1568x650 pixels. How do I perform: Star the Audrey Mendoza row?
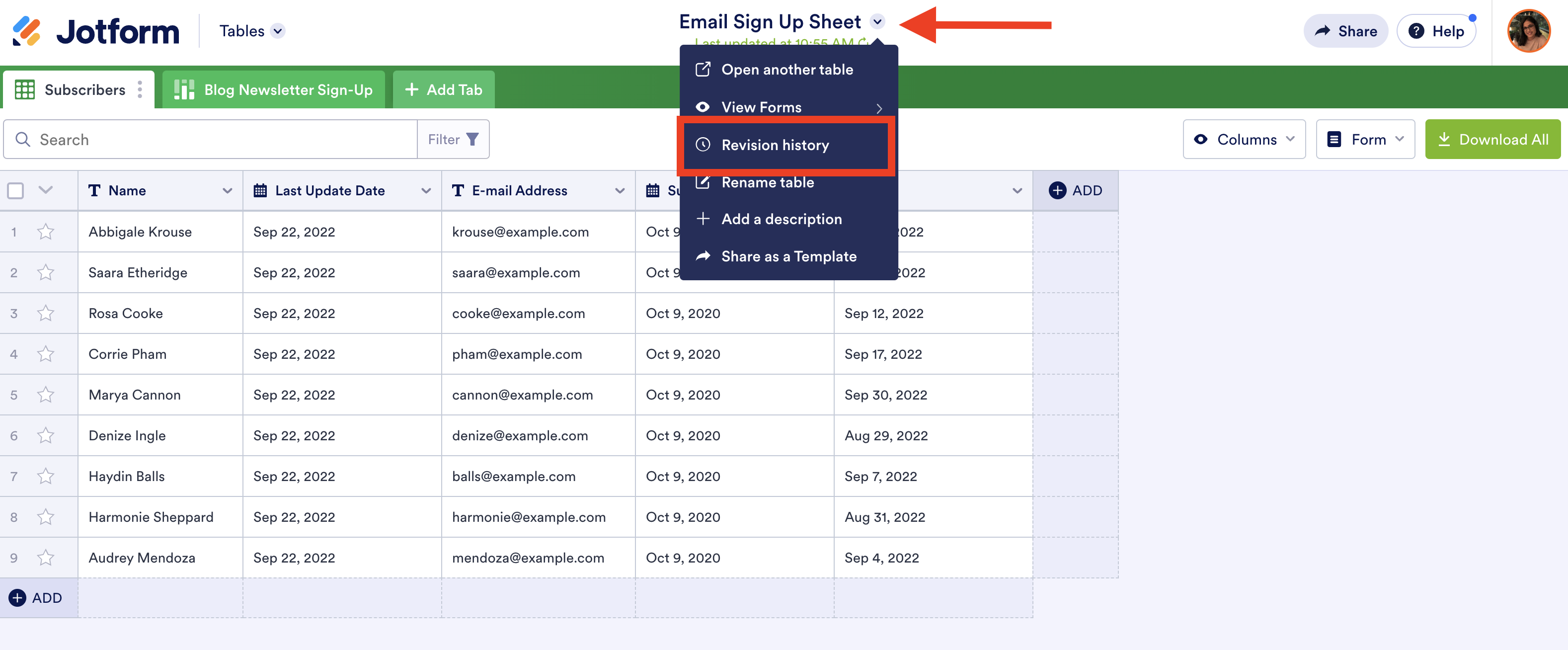point(46,558)
